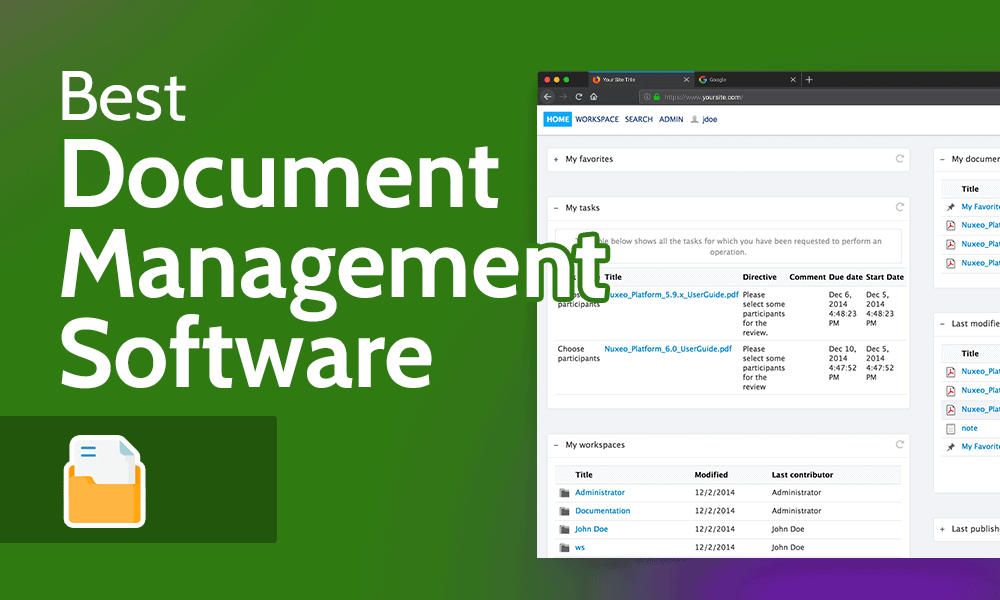This screenshot has width=1000, height=600.
Task: Click the refresh icon on My favorites panel
Action: click(x=900, y=158)
